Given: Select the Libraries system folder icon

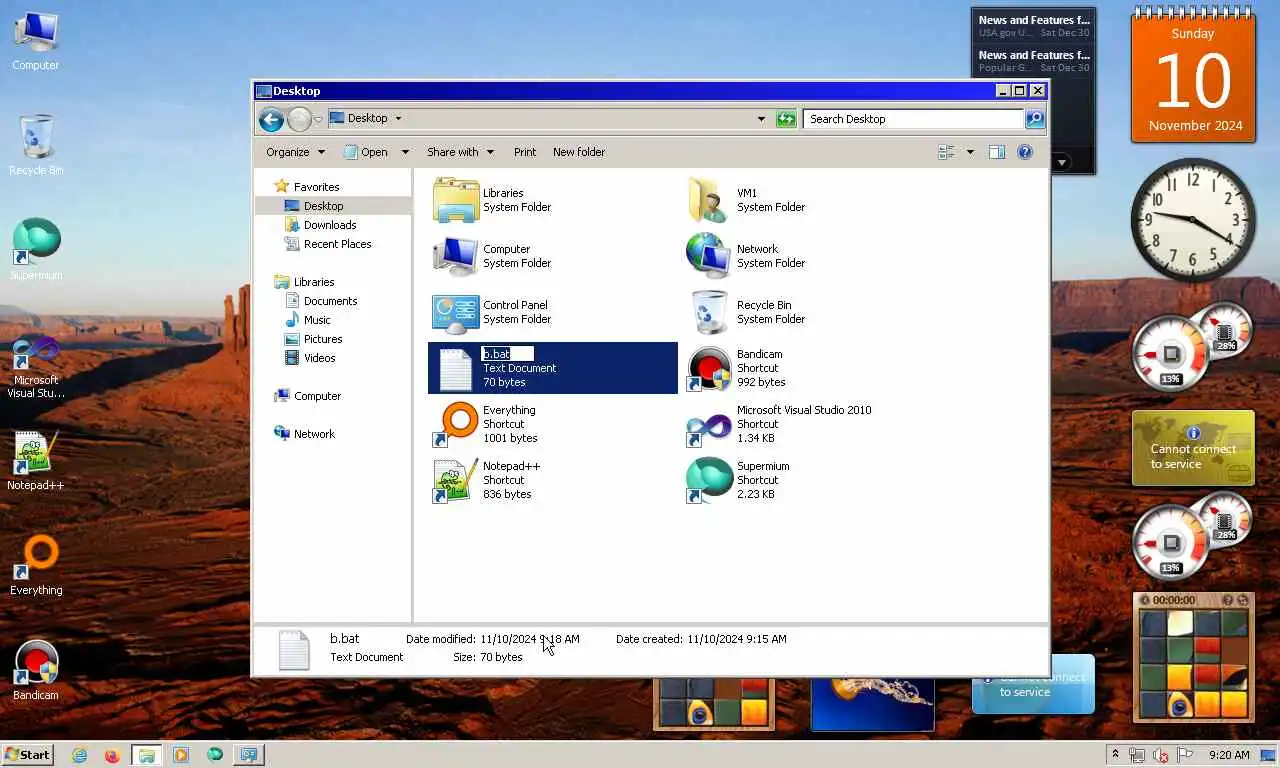Looking at the screenshot, I should coord(455,200).
